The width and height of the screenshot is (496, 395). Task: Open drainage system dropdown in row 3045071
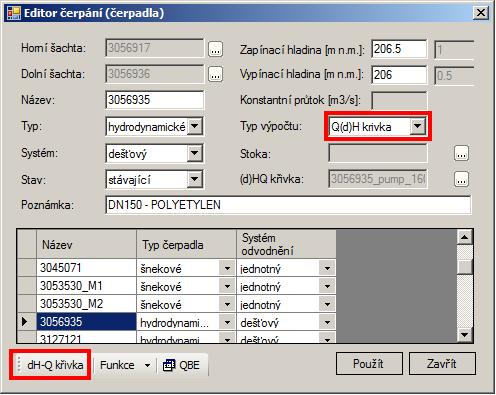327,269
